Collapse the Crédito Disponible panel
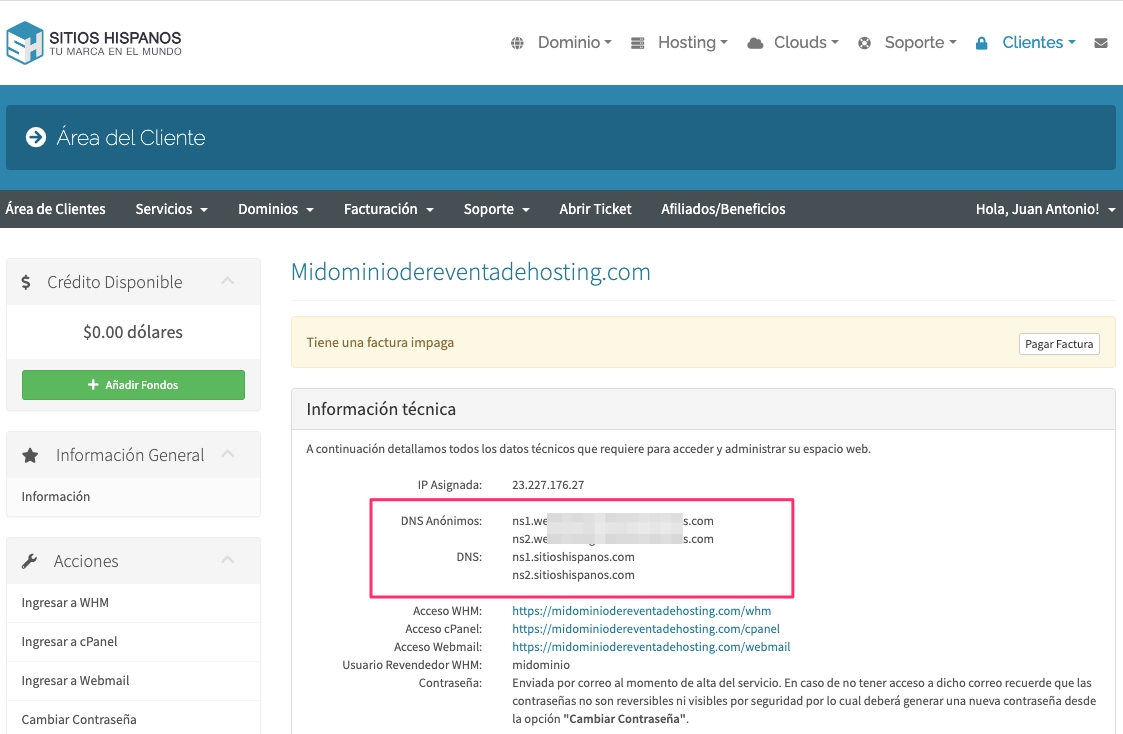 coord(228,282)
